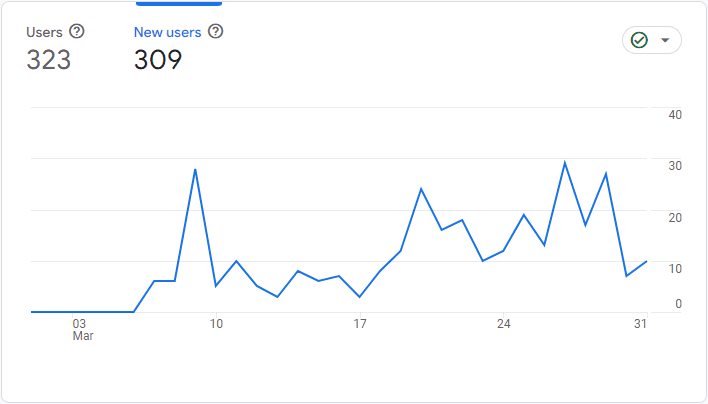Click the 20 value axis label
The height and width of the screenshot is (404, 708).
point(675,218)
